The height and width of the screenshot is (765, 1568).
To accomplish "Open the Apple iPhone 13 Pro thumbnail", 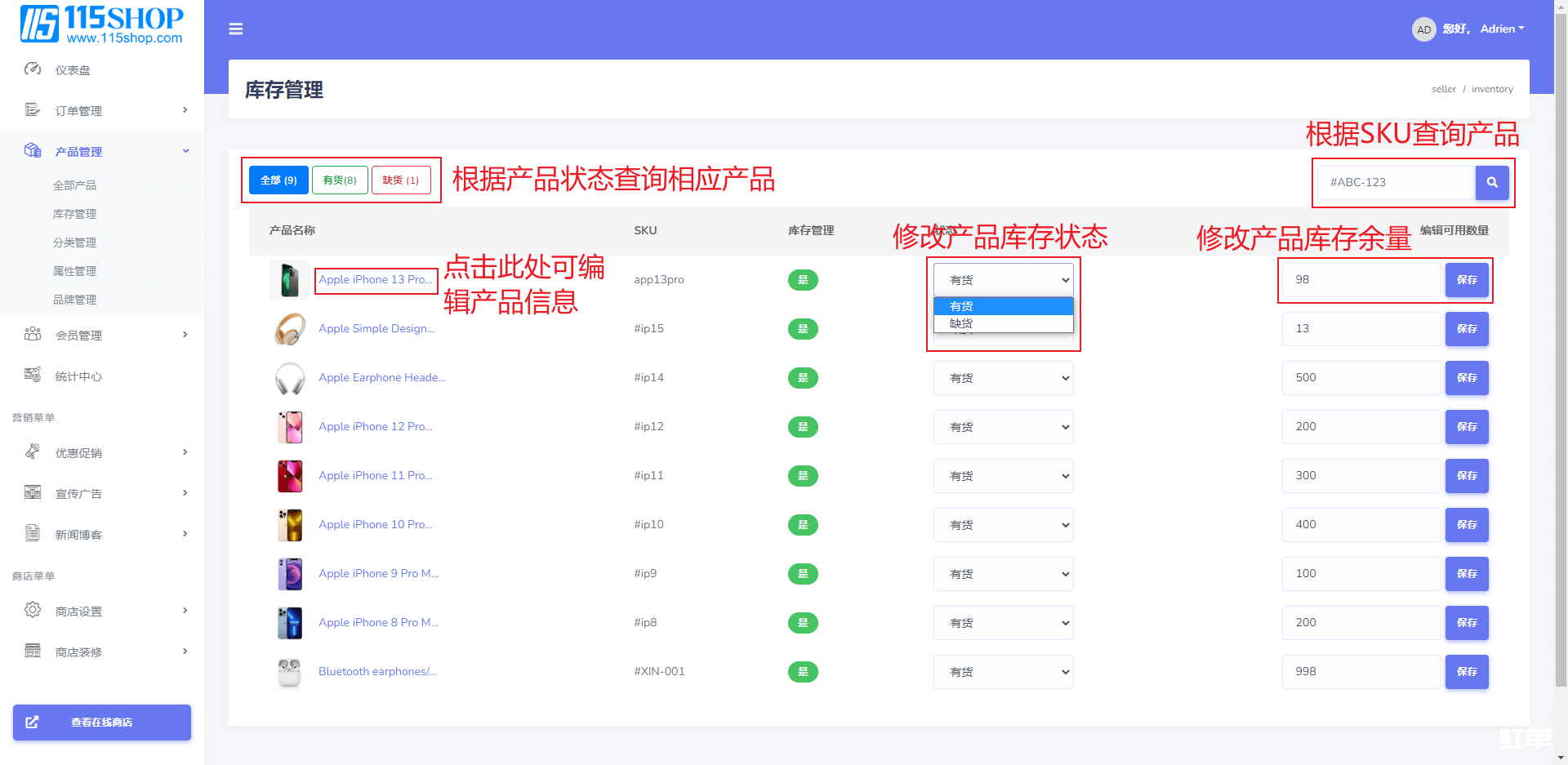I will (290, 280).
